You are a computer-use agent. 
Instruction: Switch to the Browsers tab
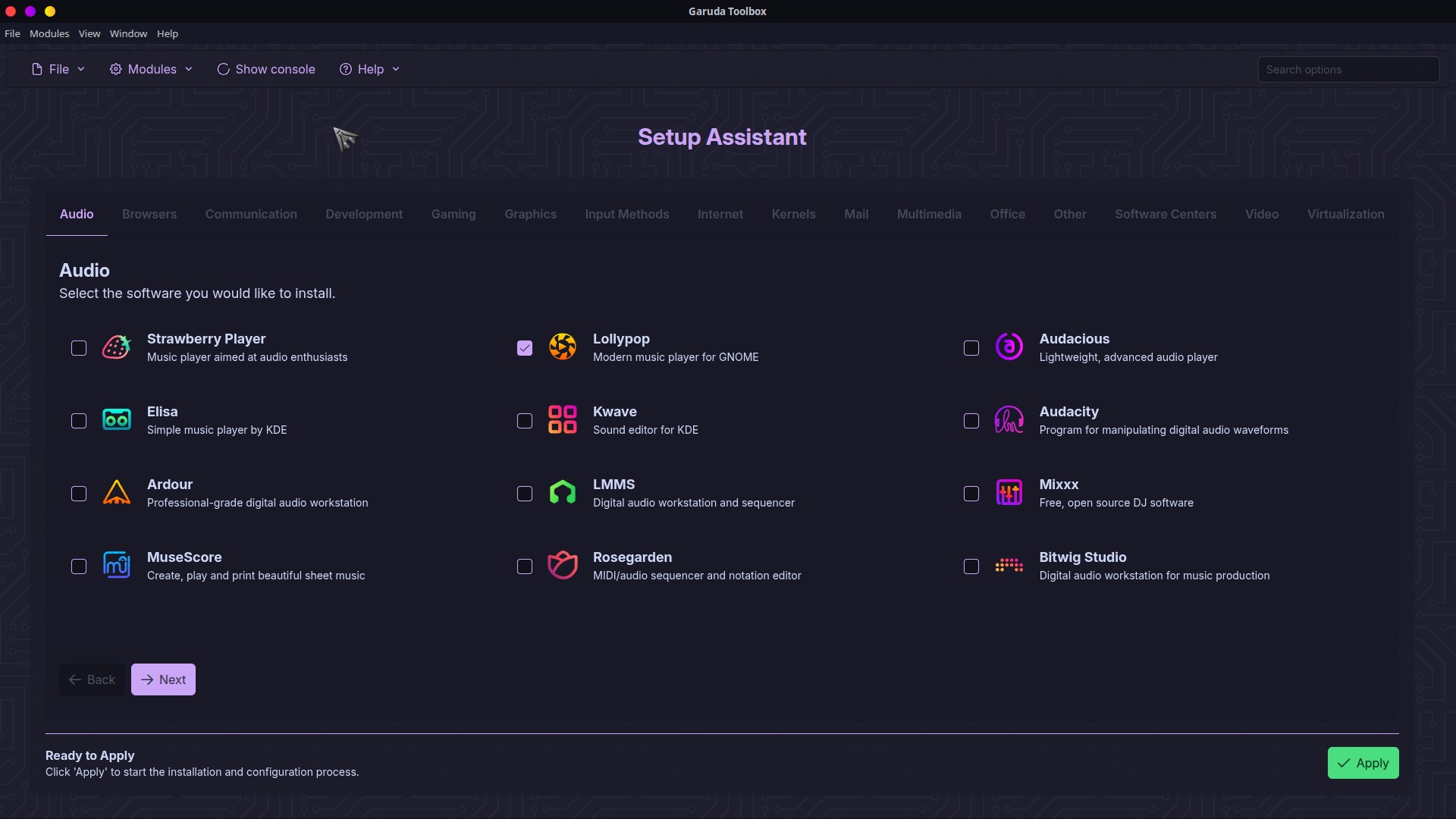149,215
